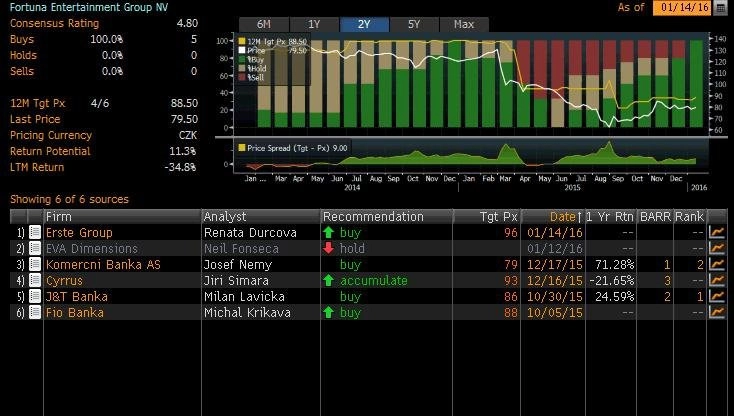Click green up arrow for Cyrrus accumulate
This screenshot has width=734, height=416.
pyautogui.click(x=329, y=280)
